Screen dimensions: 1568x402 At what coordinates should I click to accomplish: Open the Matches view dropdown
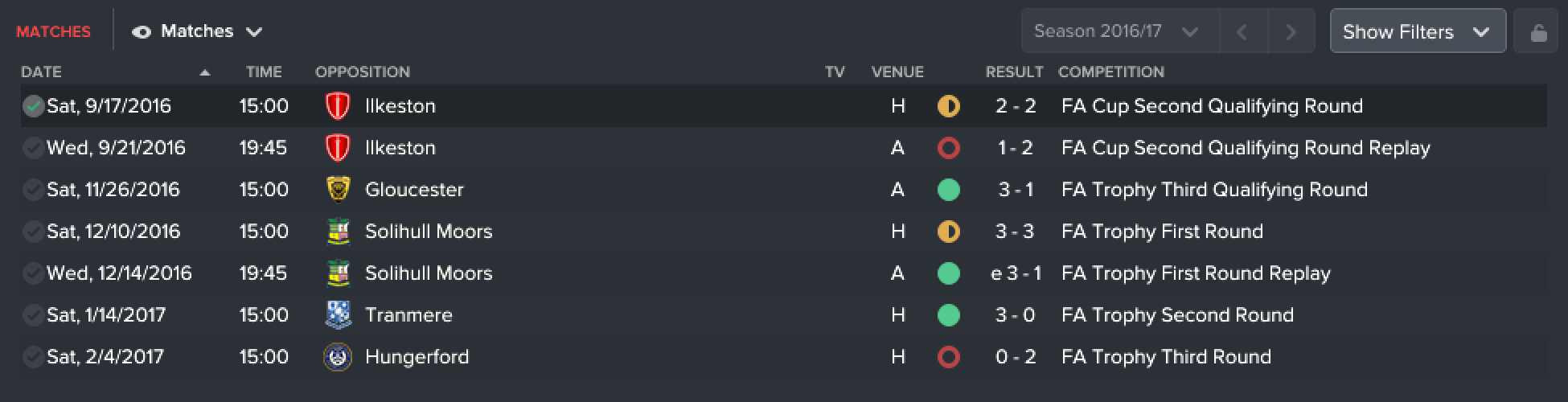tap(198, 31)
